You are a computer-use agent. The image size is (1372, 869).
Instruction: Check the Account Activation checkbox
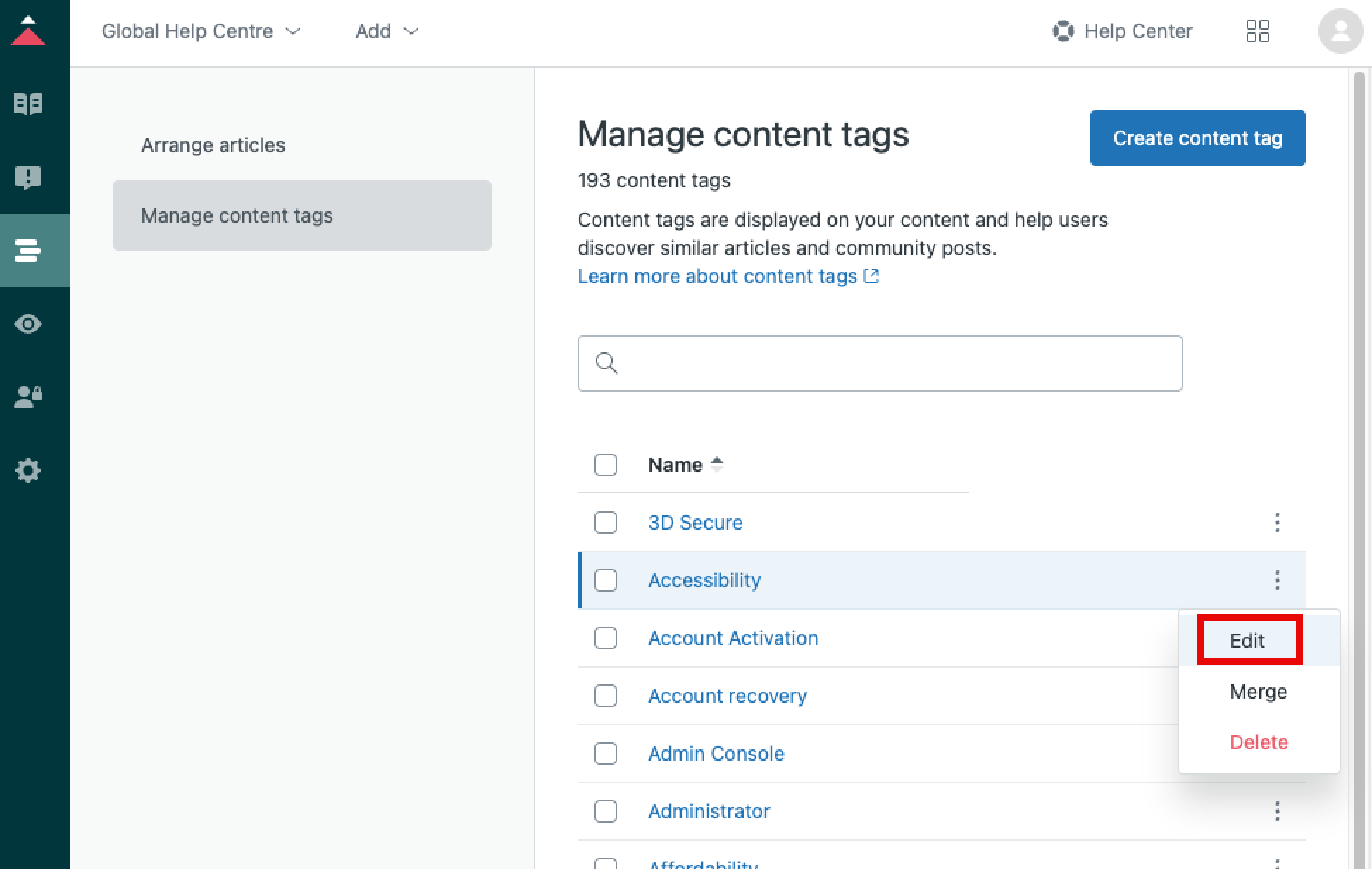(605, 638)
